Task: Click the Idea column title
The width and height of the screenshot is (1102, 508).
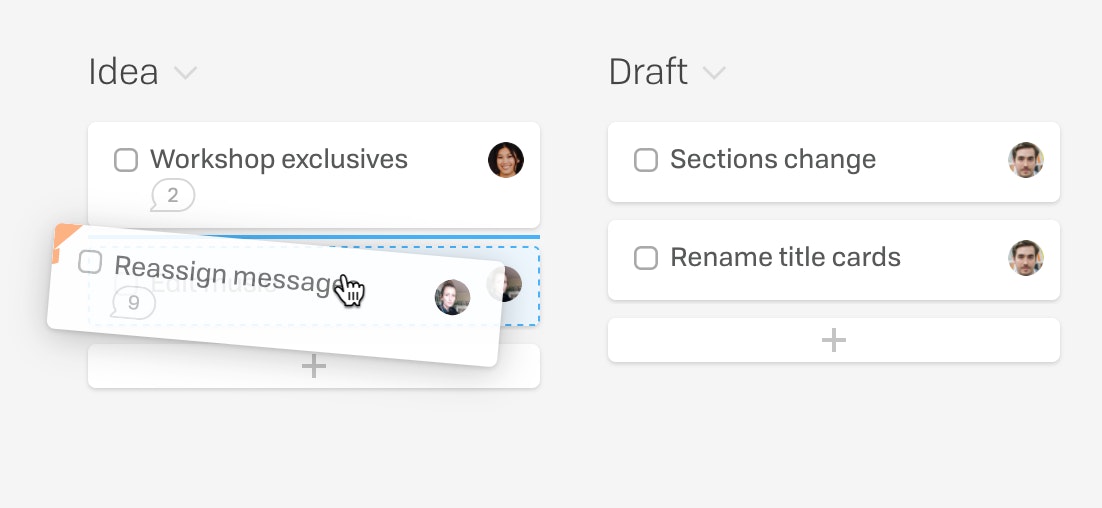Action: coord(123,72)
